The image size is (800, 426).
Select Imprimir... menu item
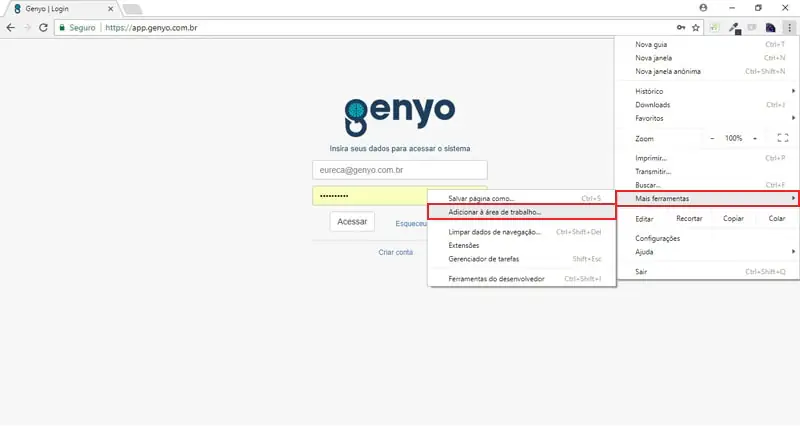point(707,158)
